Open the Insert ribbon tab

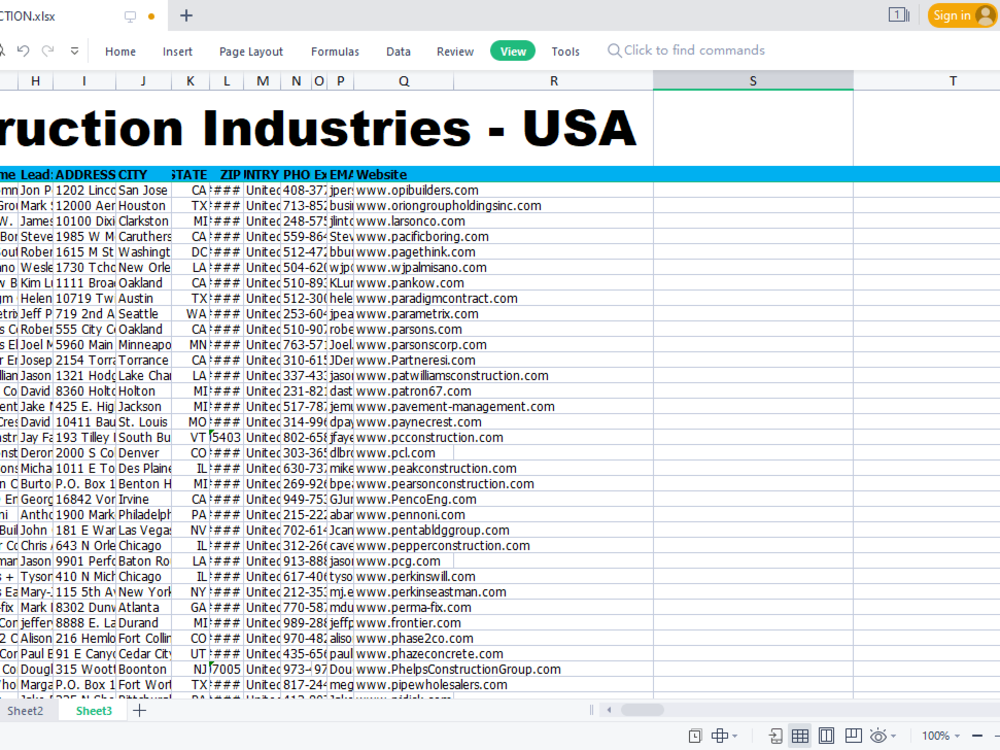pos(177,52)
